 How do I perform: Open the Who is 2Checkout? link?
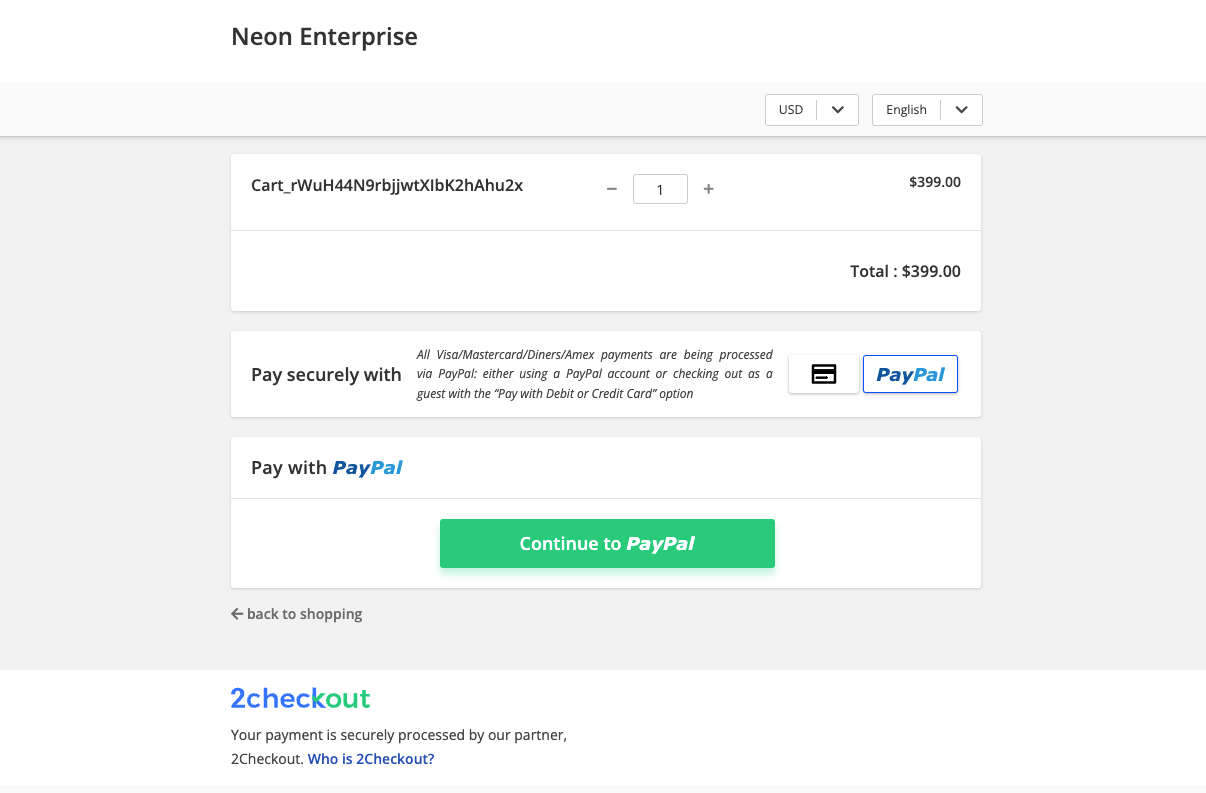(371, 759)
